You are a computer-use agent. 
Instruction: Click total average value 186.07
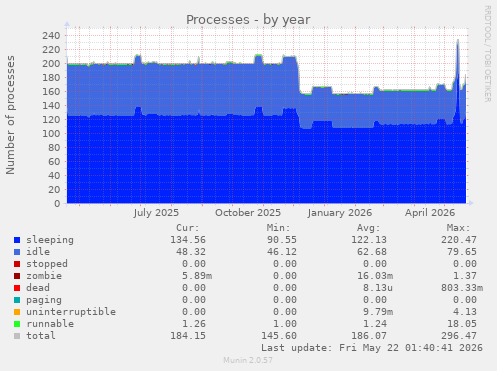(369, 336)
